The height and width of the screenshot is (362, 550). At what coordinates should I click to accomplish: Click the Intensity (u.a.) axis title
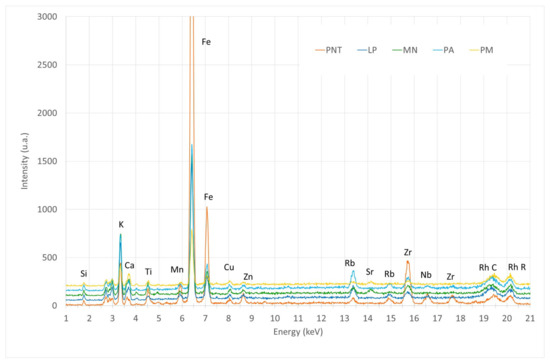click(x=24, y=161)
